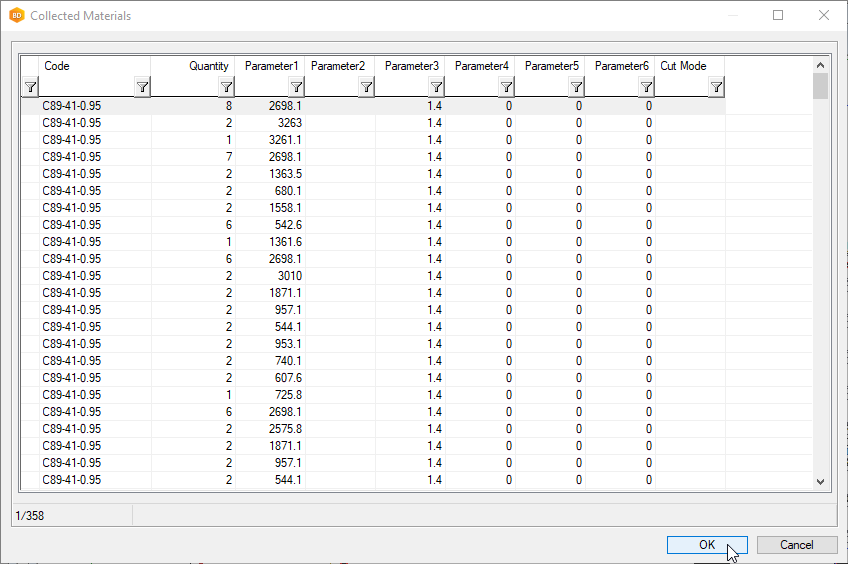
Task: Click the Quantity column filter icon
Action: point(226,88)
